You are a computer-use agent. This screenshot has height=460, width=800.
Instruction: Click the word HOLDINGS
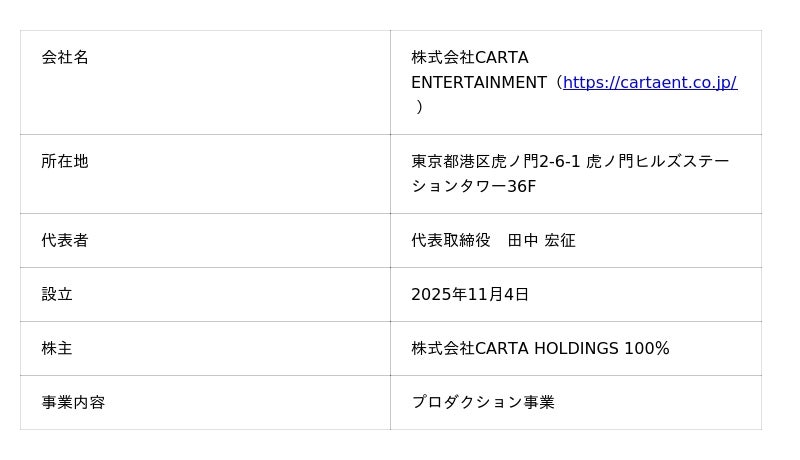coord(576,348)
